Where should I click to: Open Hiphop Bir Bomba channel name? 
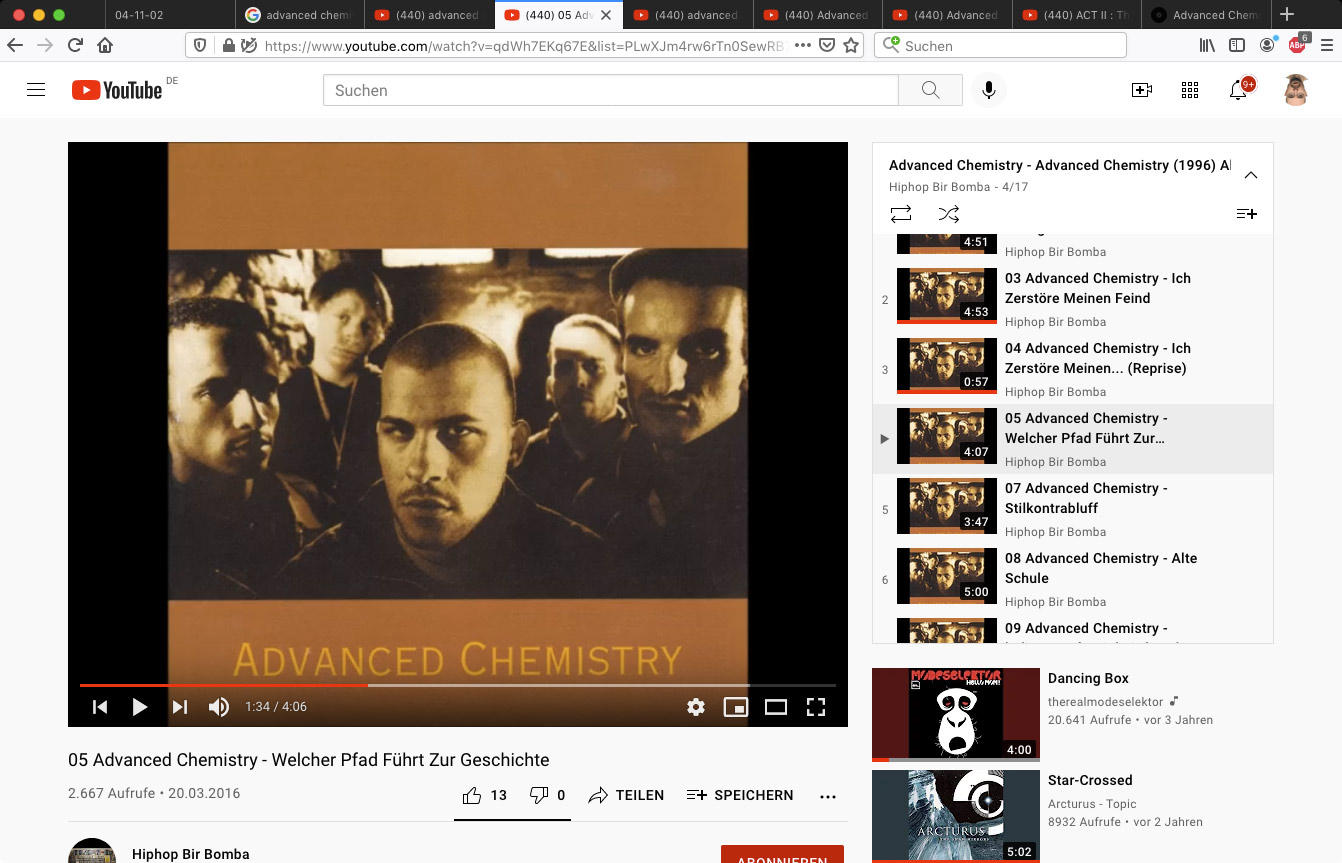point(190,854)
